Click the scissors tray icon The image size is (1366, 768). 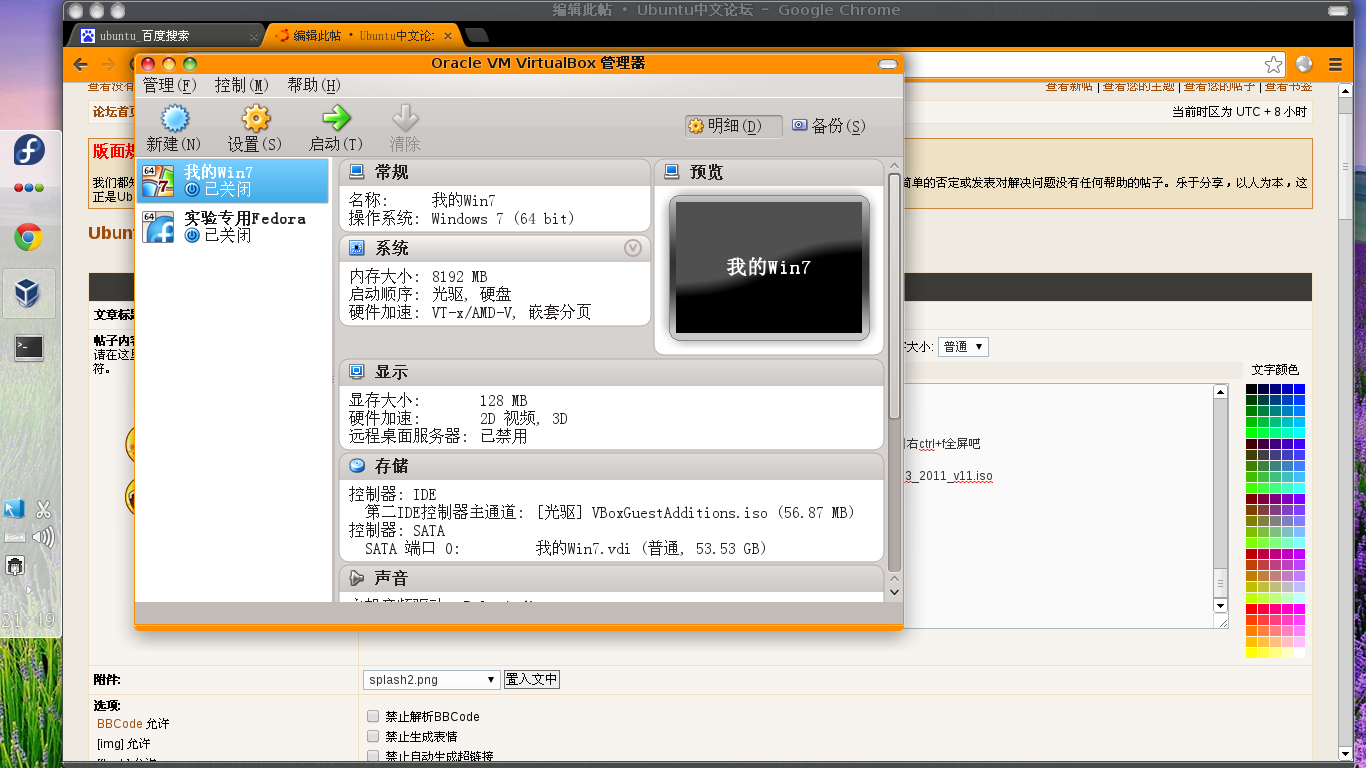[x=43, y=509]
